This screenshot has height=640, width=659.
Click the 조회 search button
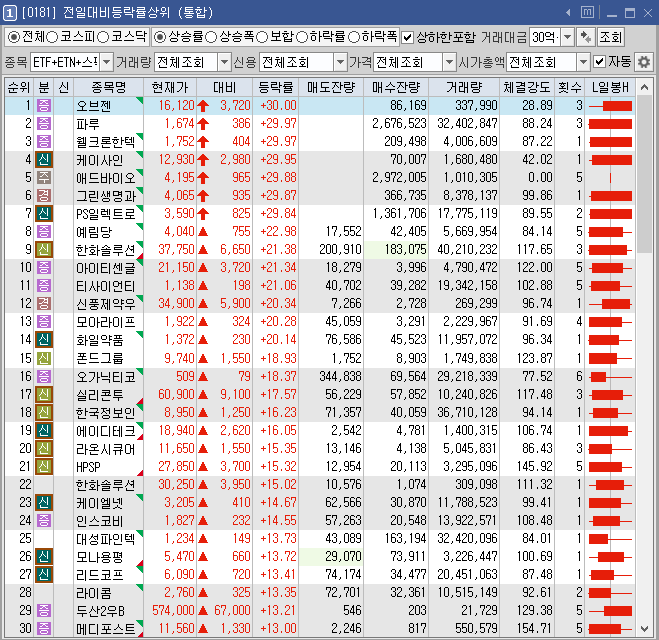(x=610, y=37)
